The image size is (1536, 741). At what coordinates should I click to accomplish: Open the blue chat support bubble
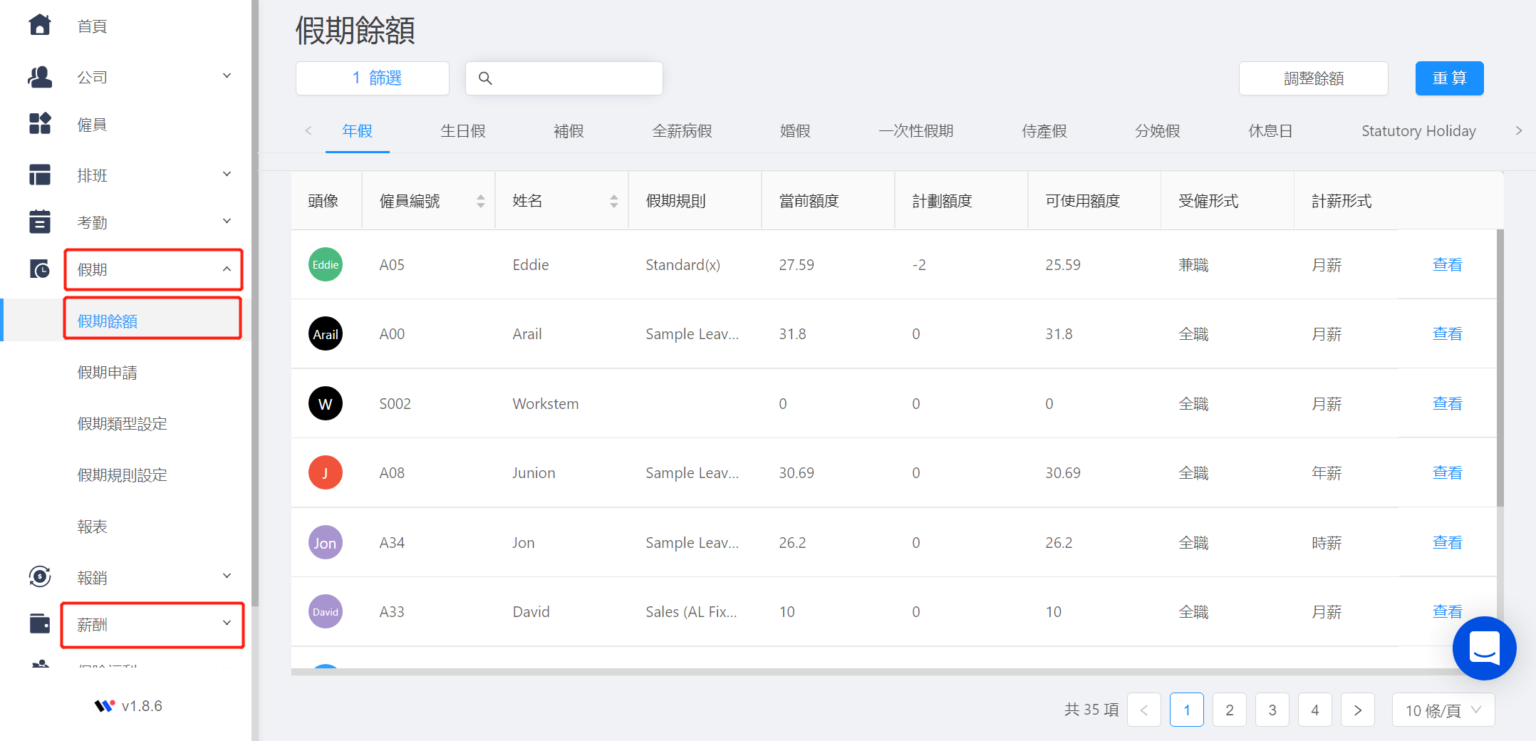pyautogui.click(x=1484, y=648)
